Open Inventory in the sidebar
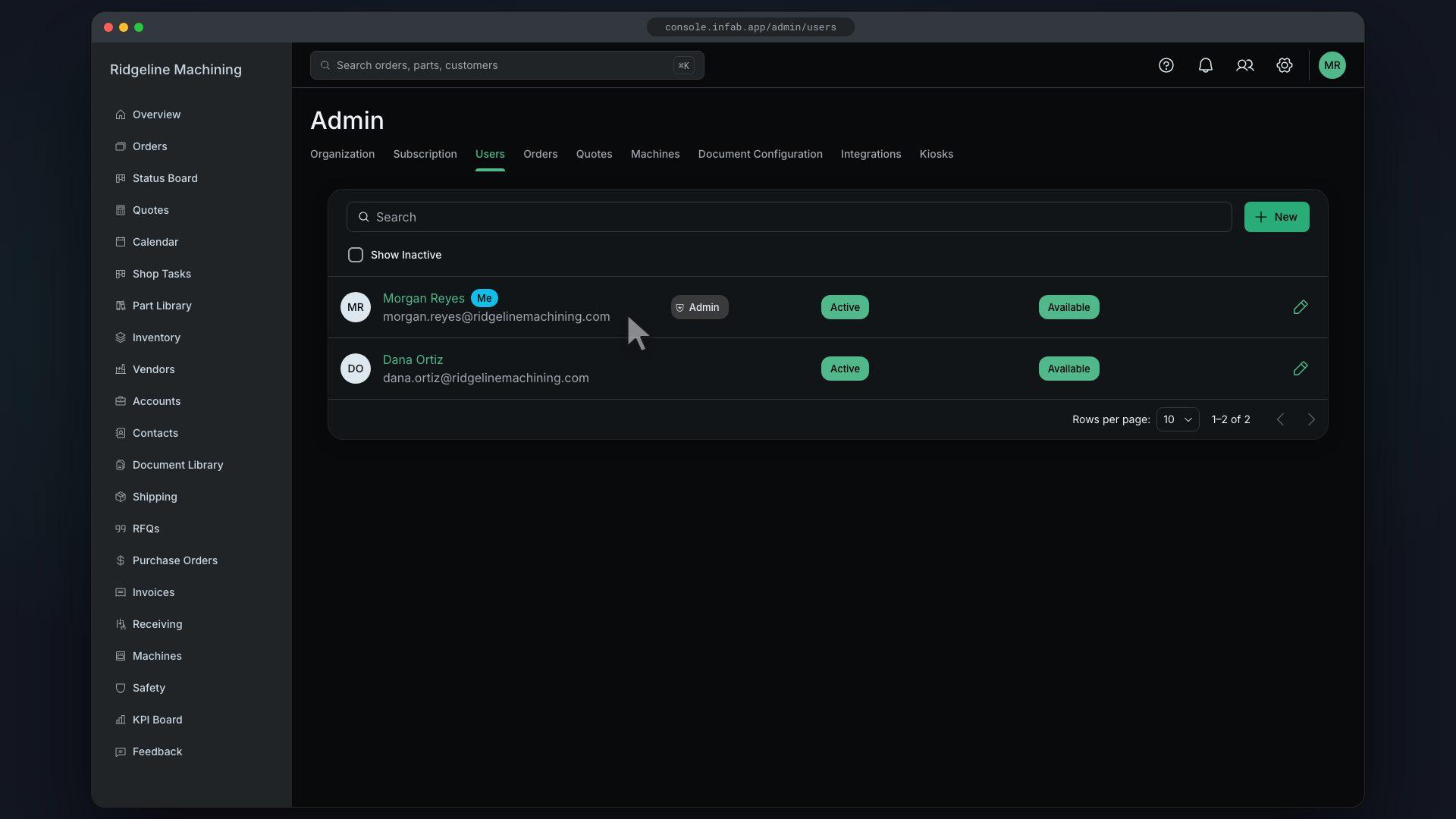Image resolution: width=1456 pixels, height=819 pixels. tap(149, 337)
